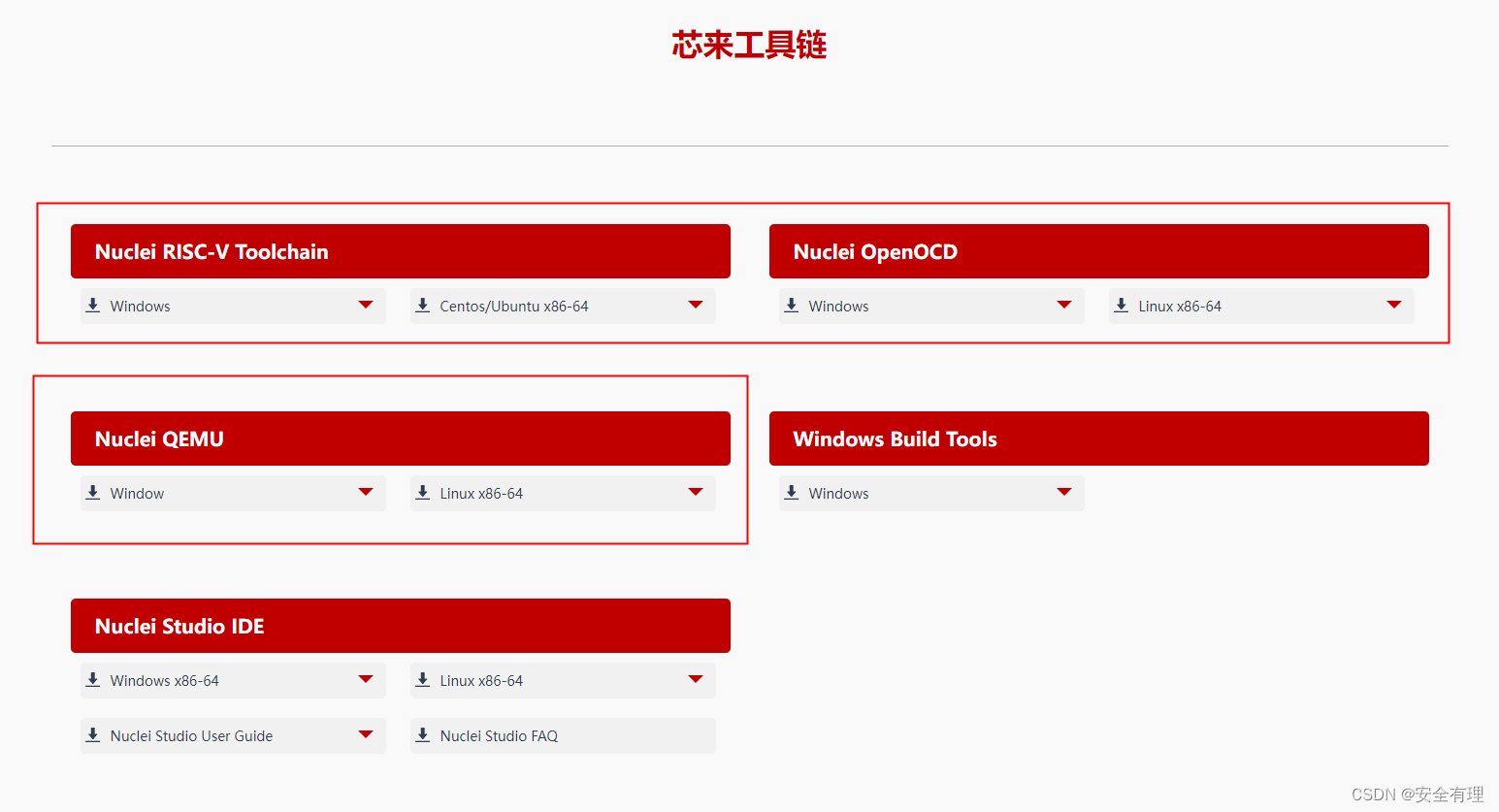This screenshot has height=812, width=1499.
Task: Click download icon beside Studio IDE Windows x86-64
Action: (93, 680)
